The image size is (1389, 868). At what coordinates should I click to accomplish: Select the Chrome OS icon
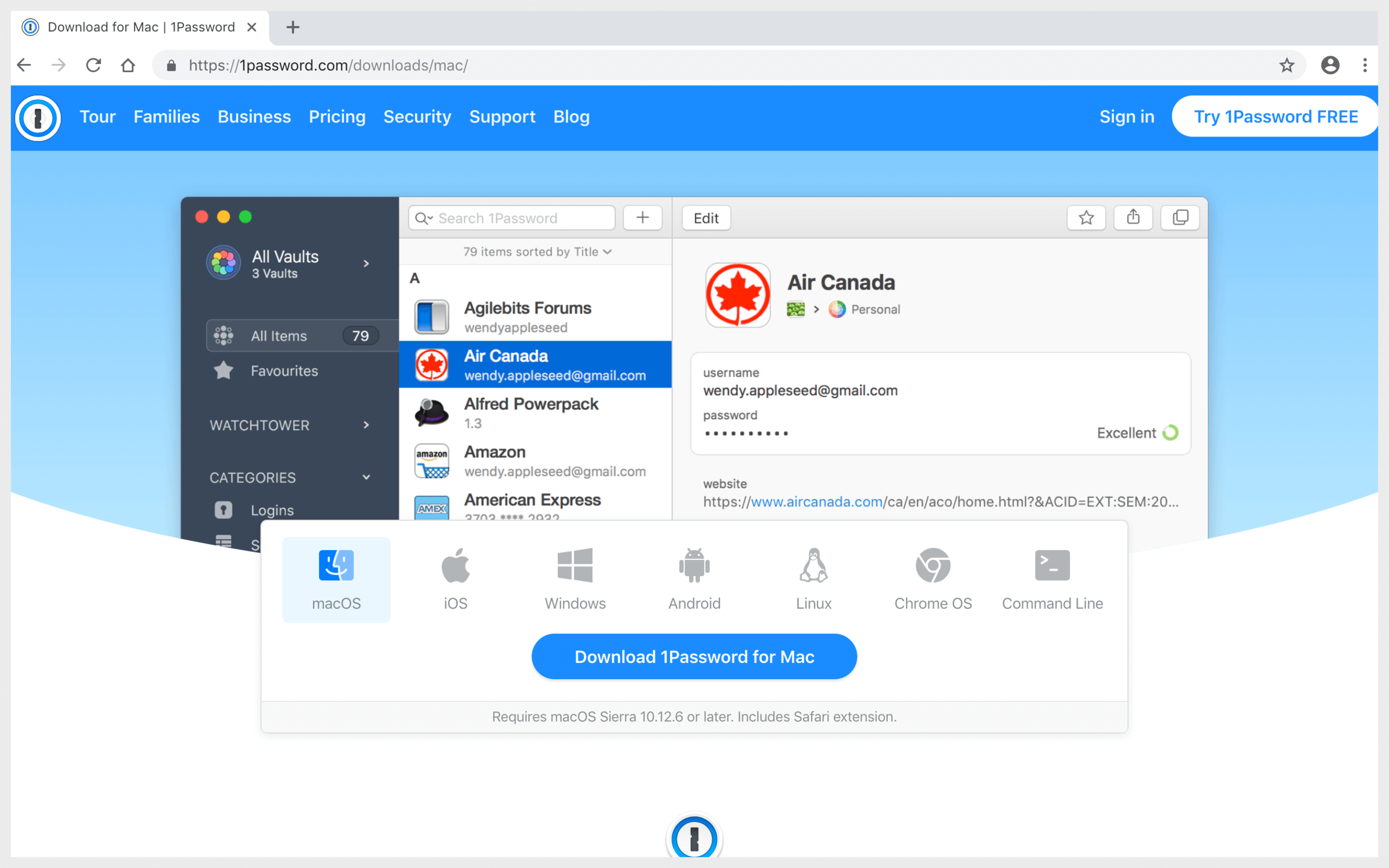coord(933,565)
